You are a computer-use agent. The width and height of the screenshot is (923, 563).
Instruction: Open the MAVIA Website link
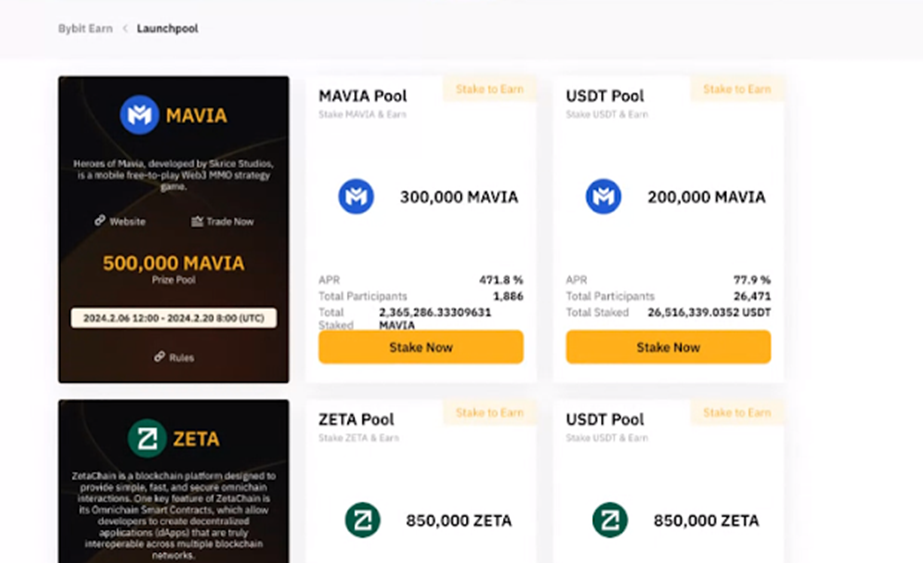(x=127, y=221)
